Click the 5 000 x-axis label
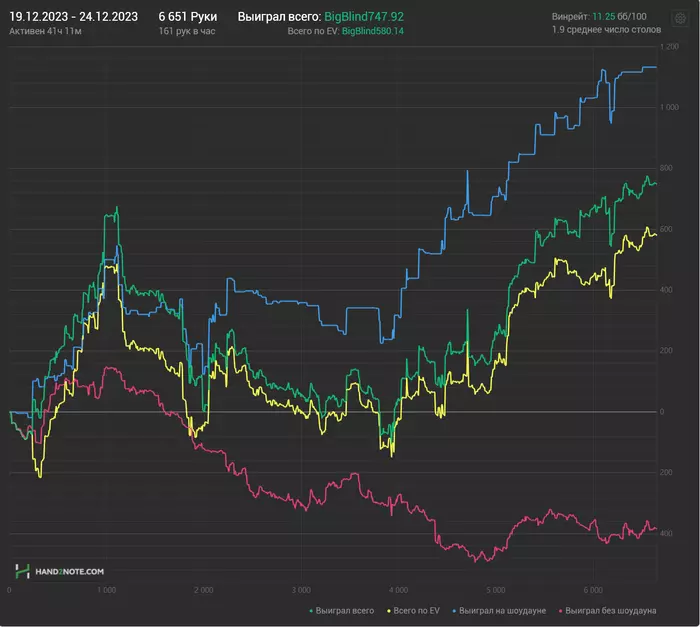The image size is (700, 627). pyautogui.click(x=495, y=590)
